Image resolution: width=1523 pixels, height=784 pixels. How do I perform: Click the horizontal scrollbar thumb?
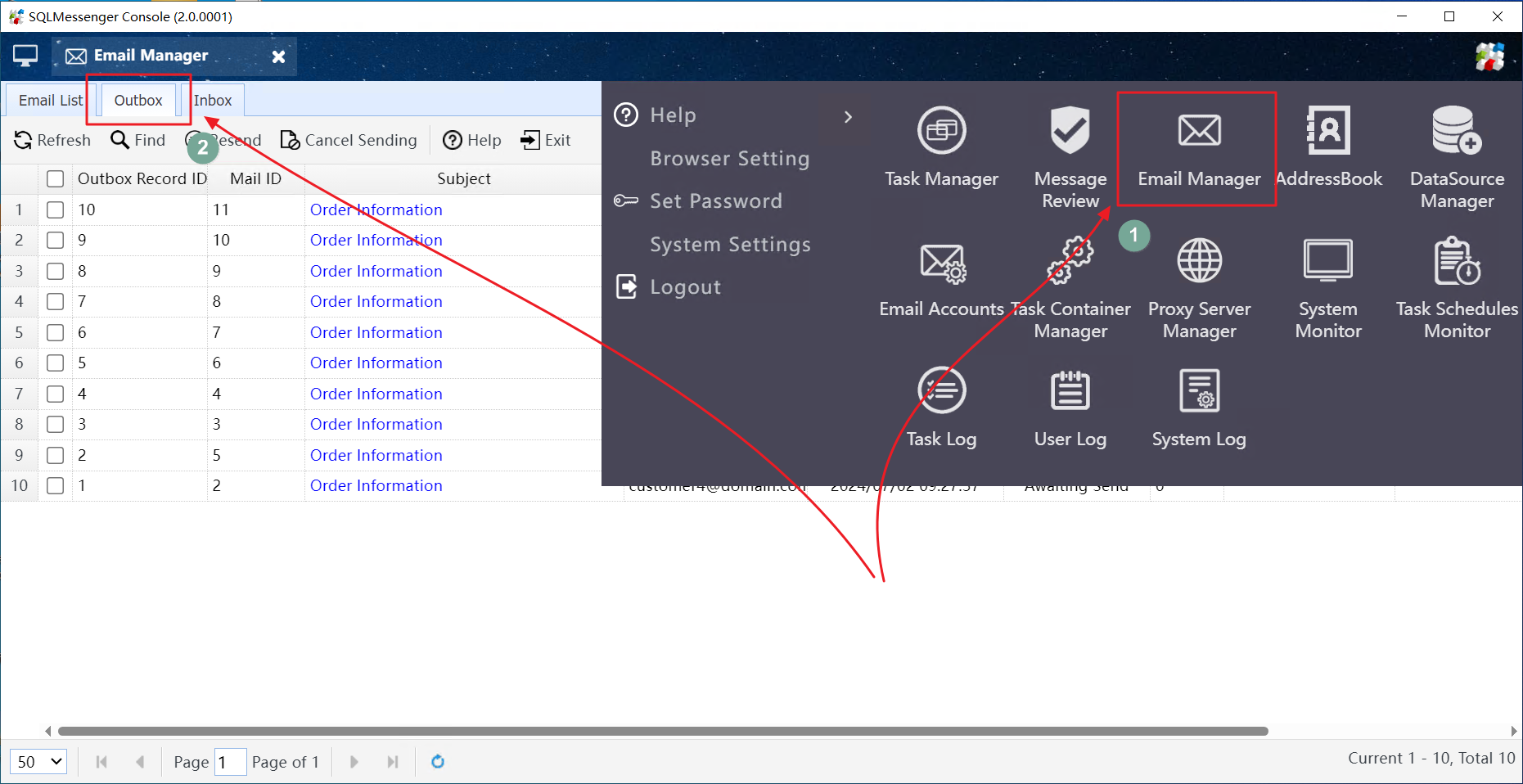[x=663, y=731]
